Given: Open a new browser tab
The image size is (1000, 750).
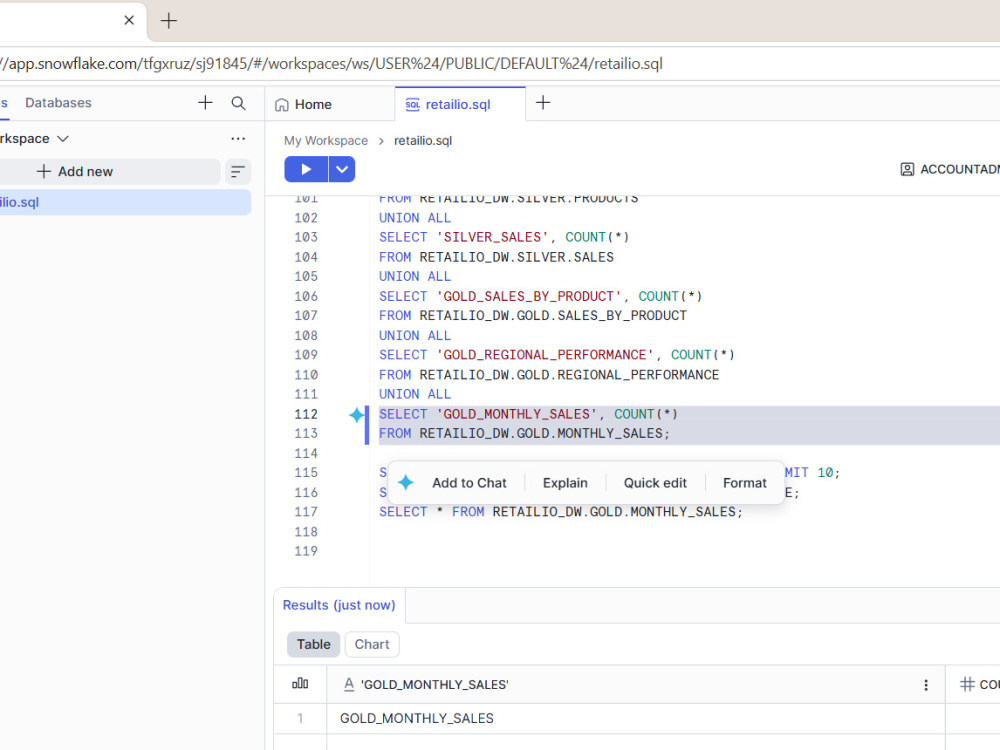Looking at the screenshot, I should pos(168,21).
